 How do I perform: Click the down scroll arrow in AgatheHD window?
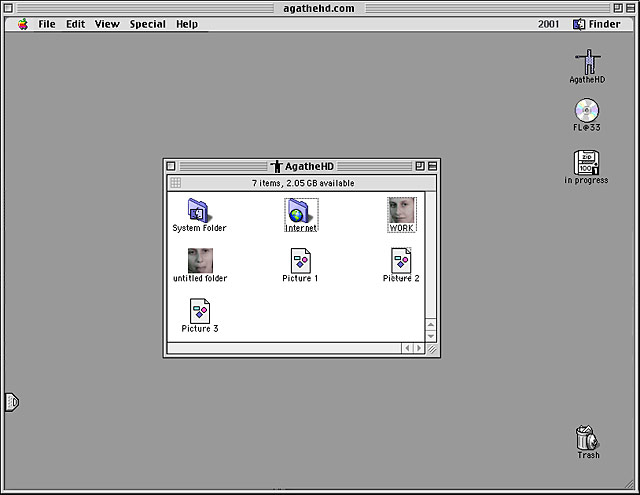[x=431, y=337]
